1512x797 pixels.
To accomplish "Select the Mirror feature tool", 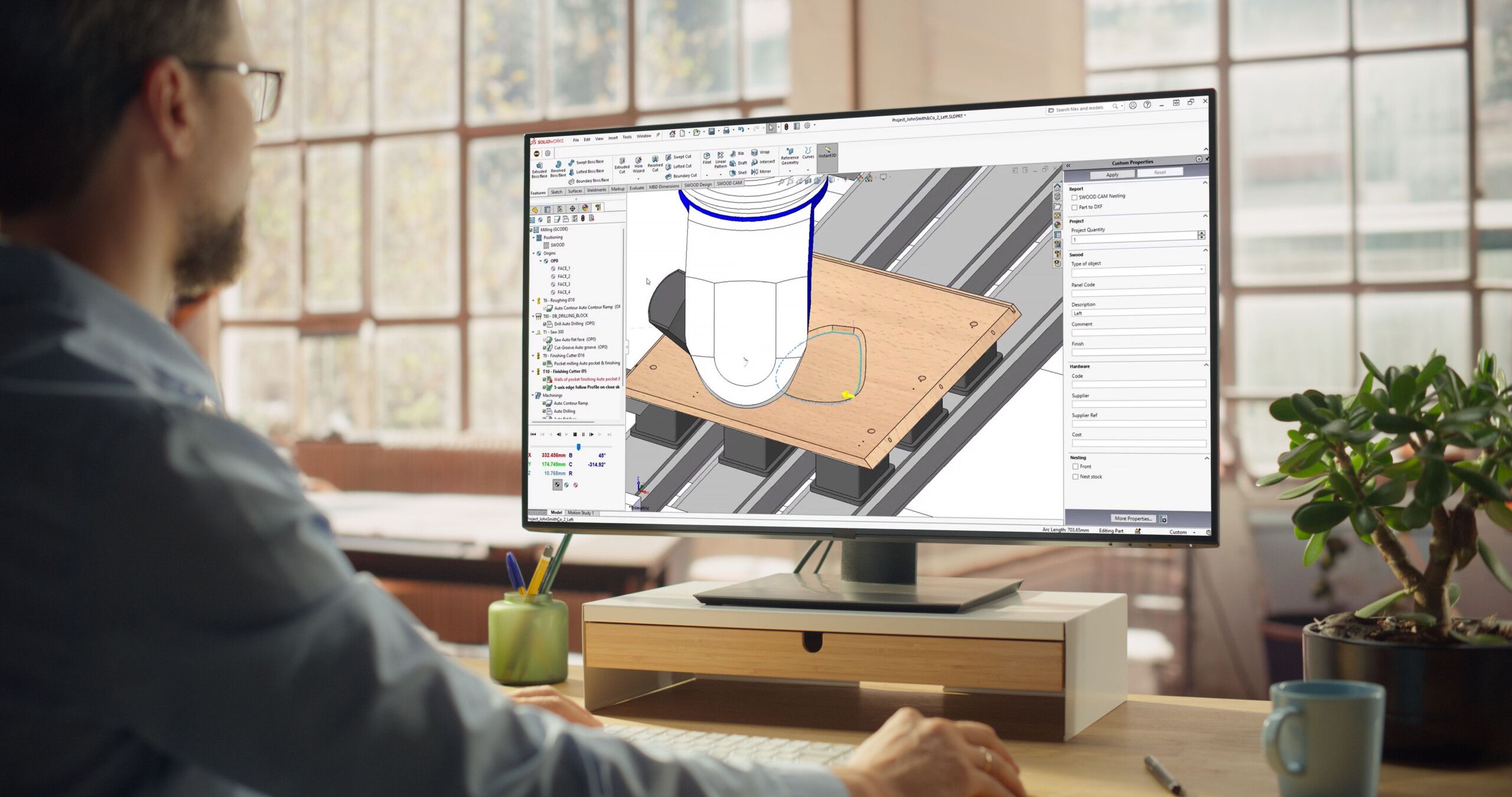I will point(755,171).
